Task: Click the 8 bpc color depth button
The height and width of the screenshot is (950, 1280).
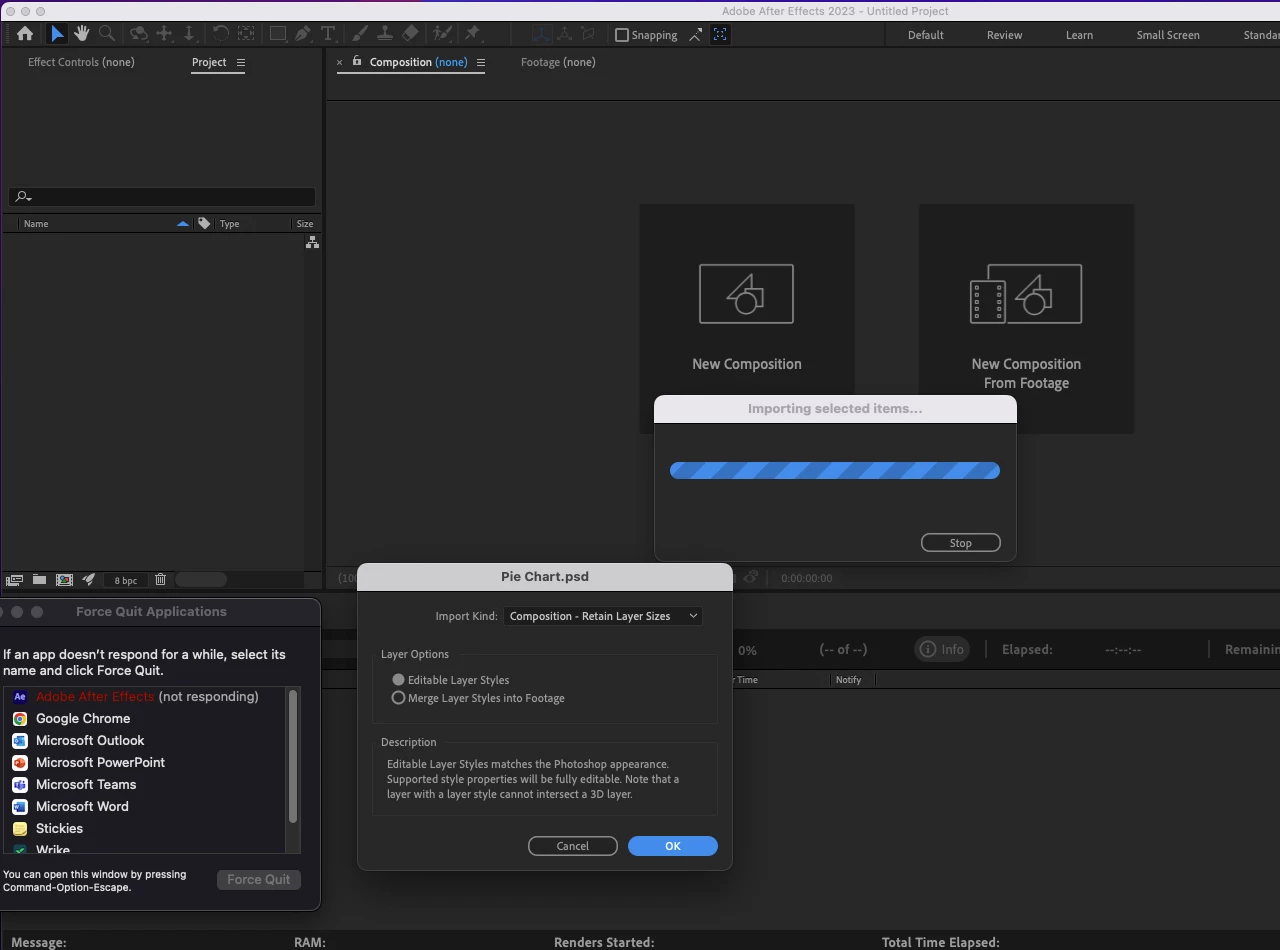Action: pos(126,580)
